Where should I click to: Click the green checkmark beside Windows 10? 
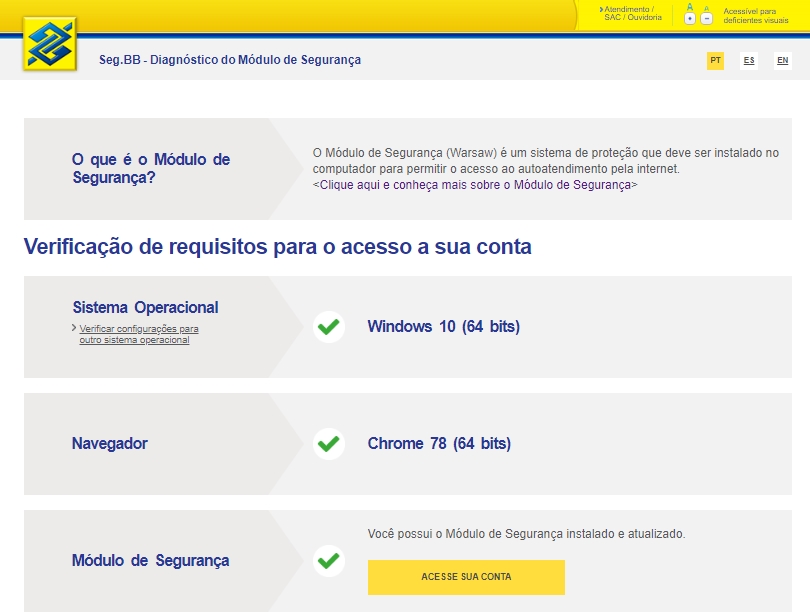(329, 327)
